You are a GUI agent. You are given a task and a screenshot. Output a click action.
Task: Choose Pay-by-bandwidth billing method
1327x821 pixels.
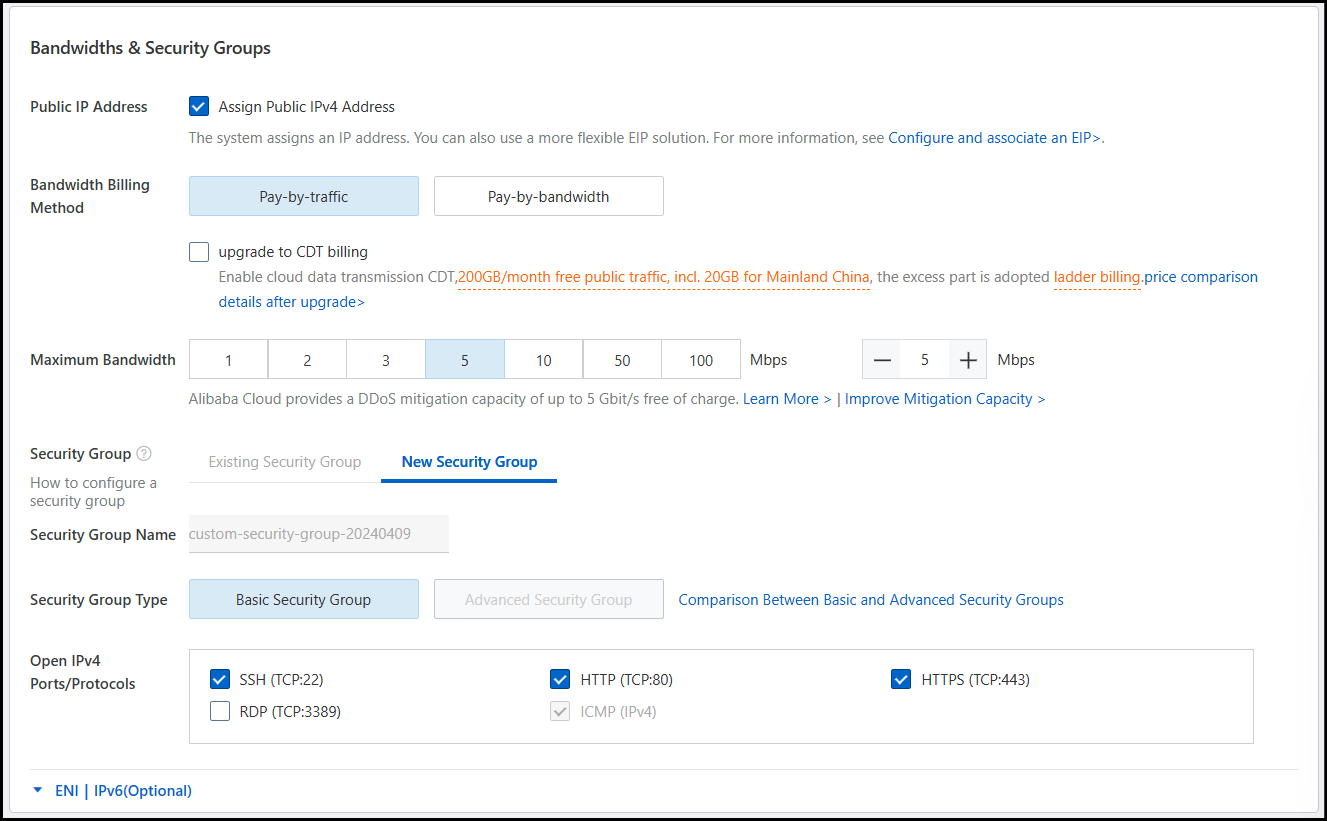click(x=548, y=197)
